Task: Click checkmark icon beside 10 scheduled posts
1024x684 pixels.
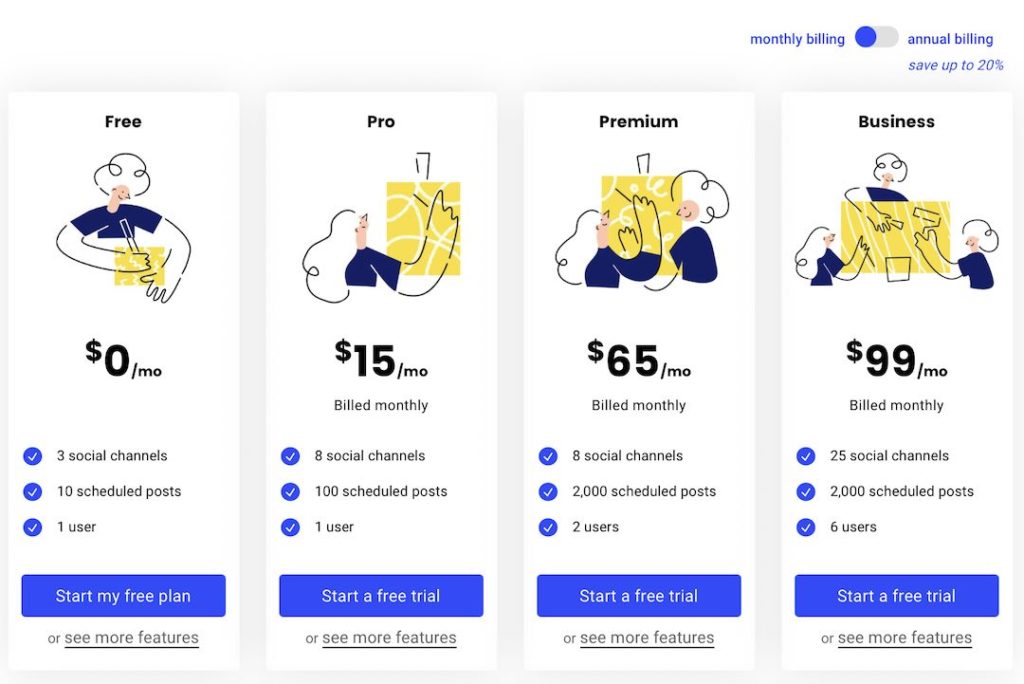Action: click(33, 492)
